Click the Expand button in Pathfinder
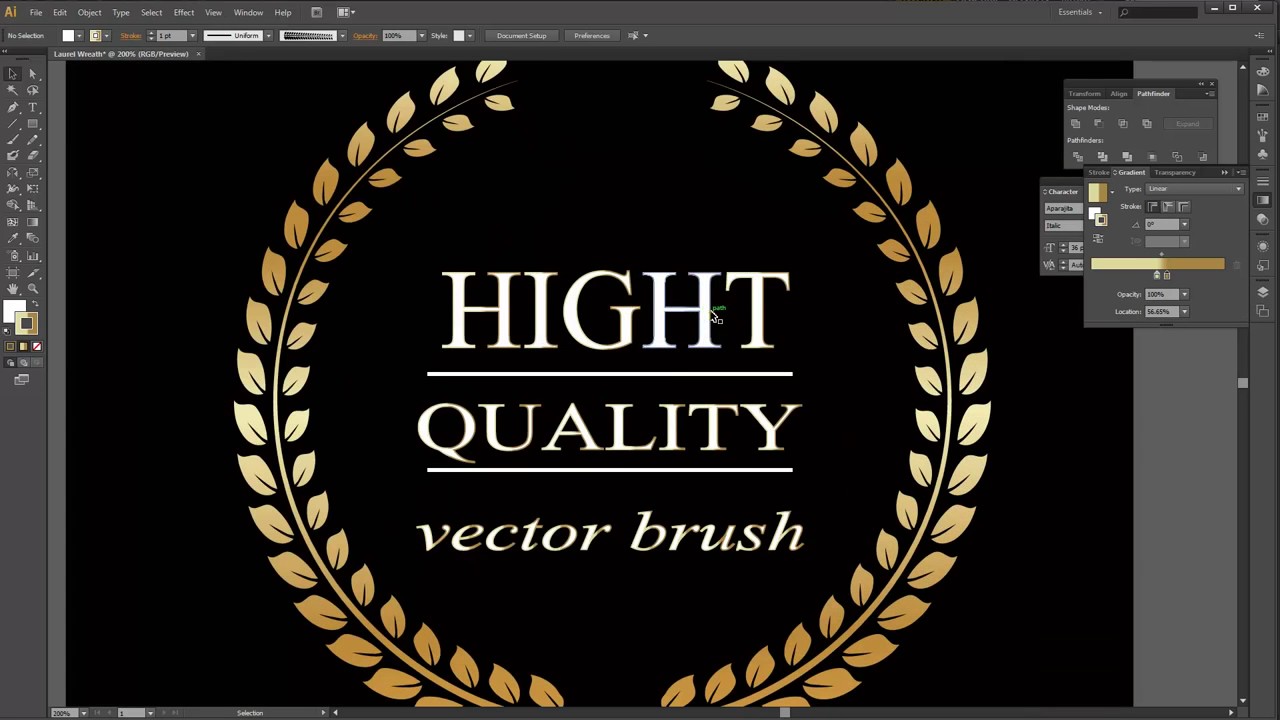Image resolution: width=1280 pixels, height=720 pixels. pyautogui.click(x=1188, y=123)
